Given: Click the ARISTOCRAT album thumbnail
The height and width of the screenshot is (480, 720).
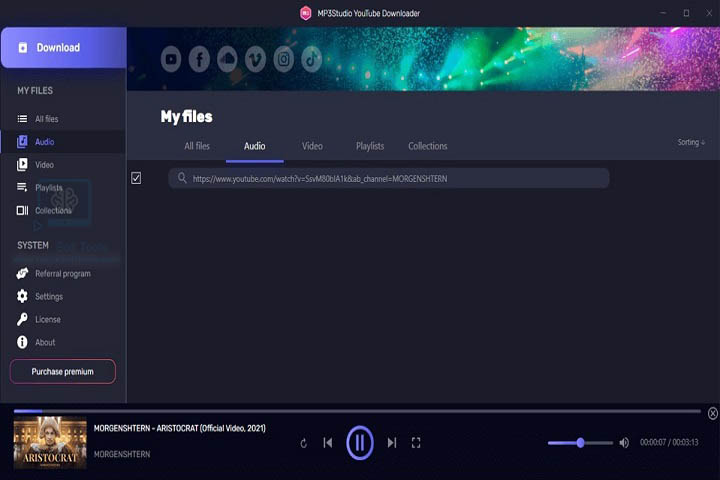Looking at the screenshot, I should (x=50, y=442).
